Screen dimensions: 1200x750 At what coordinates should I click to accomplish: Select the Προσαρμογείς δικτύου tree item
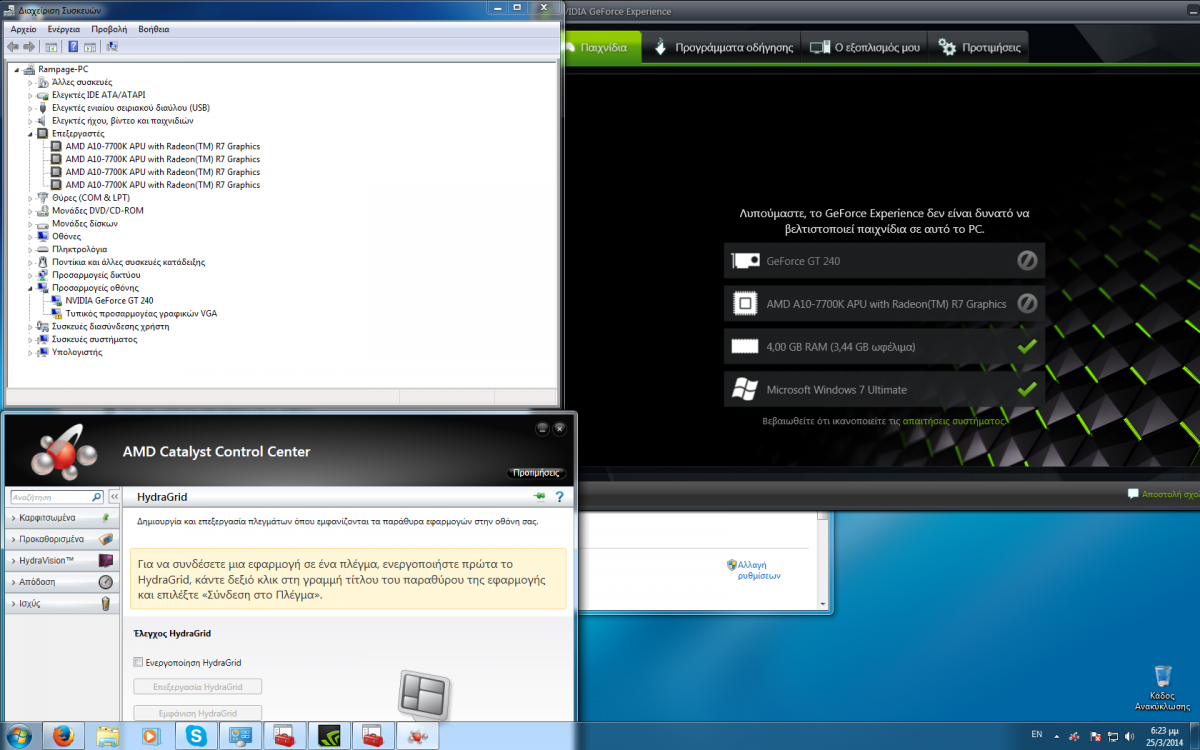tap(96, 274)
